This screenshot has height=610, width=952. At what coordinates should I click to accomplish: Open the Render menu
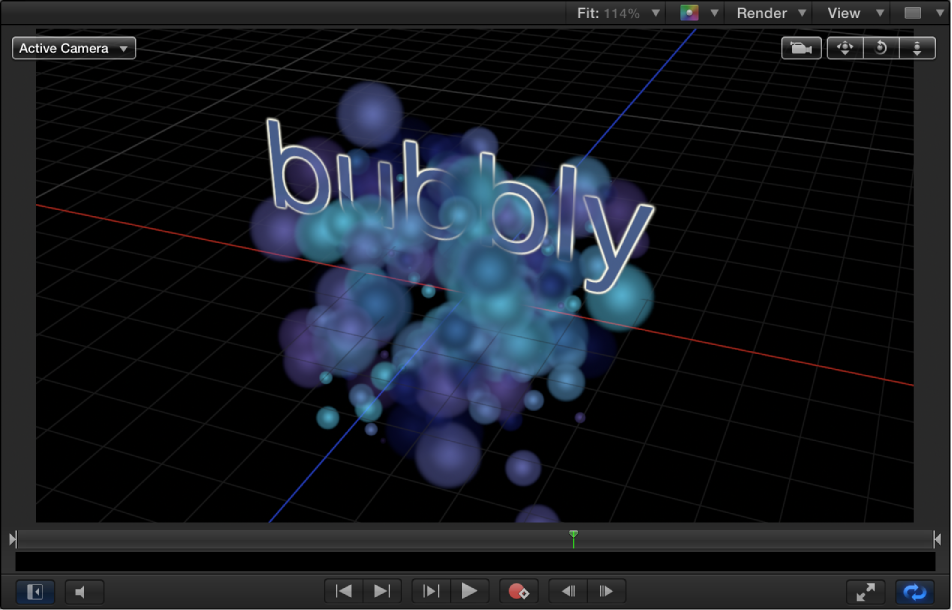[768, 13]
